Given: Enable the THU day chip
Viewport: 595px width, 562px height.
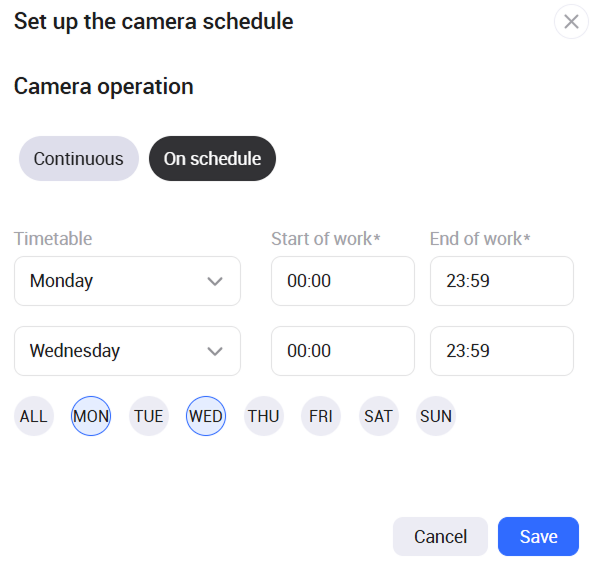Looking at the screenshot, I should pyautogui.click(x=264, y=416).
